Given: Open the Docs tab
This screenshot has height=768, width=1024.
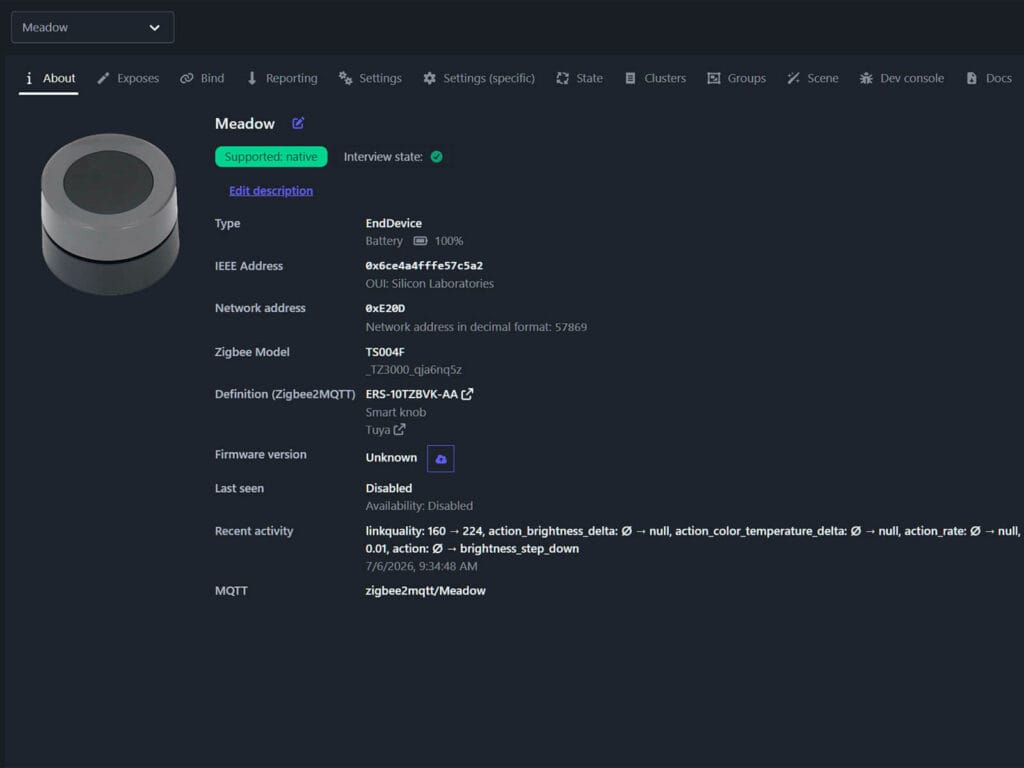Looking at the screenshot, I should [989, 78].
